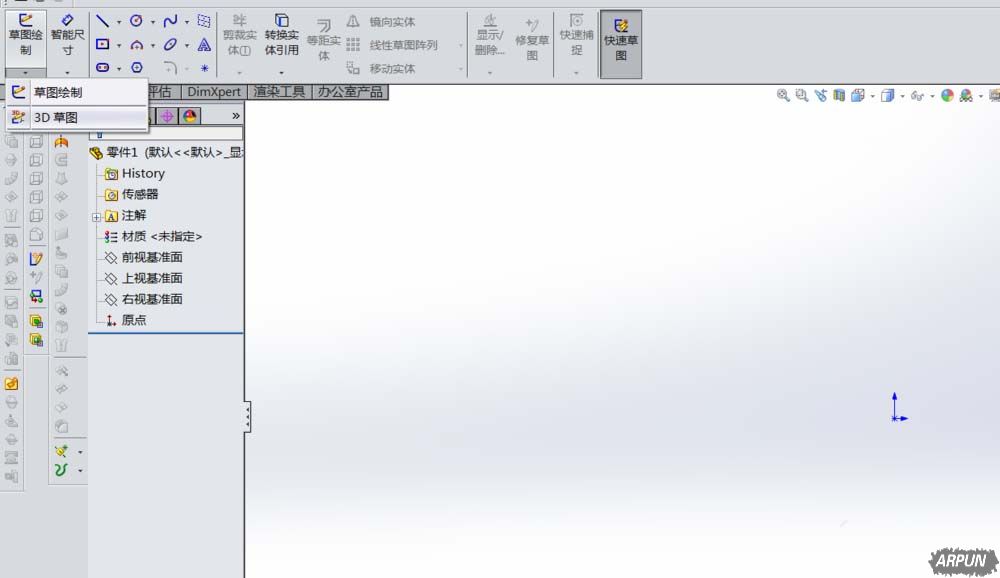Select the History folder
Screen dimensions: 1000x578
[135, 174]
